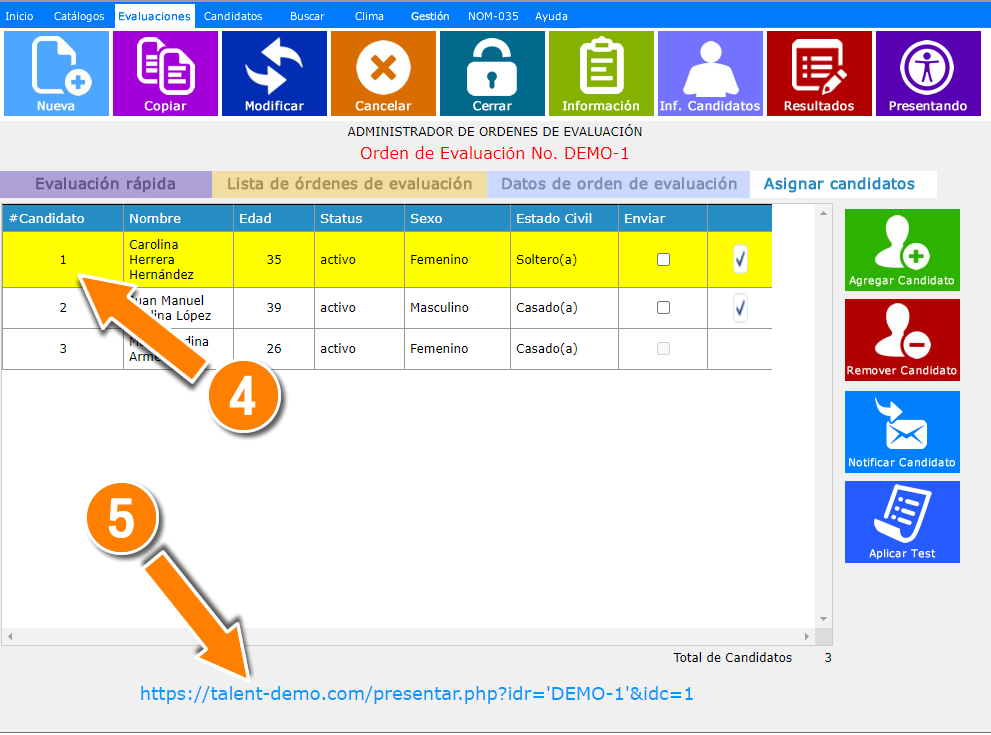Sort by the Sexo column header
The height and width of the screenshot is (735, 991).
coord(458,219)
